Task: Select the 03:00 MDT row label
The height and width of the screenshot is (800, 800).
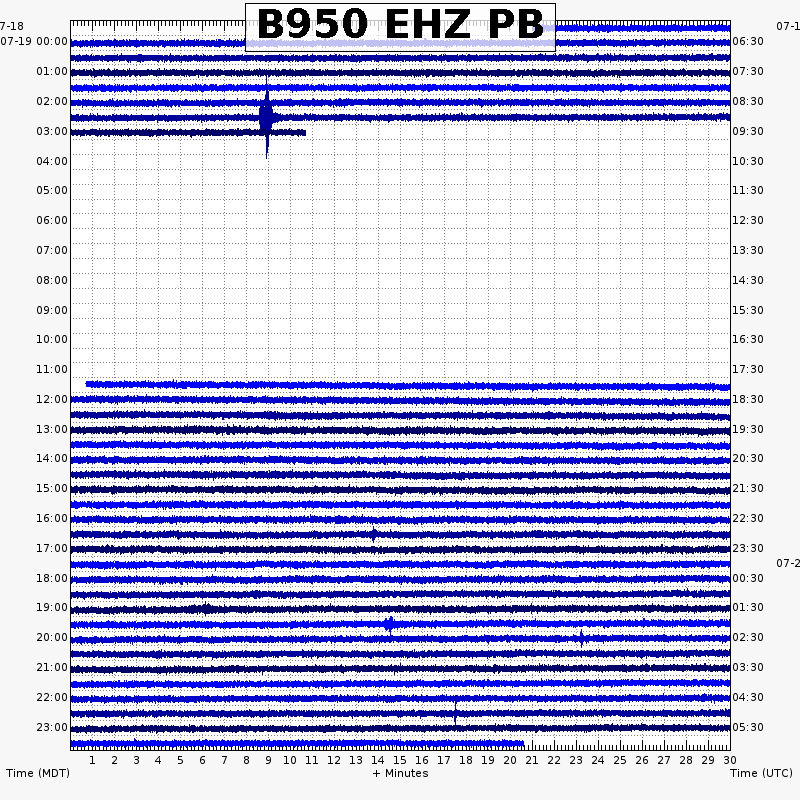Action: pos(52,132)
